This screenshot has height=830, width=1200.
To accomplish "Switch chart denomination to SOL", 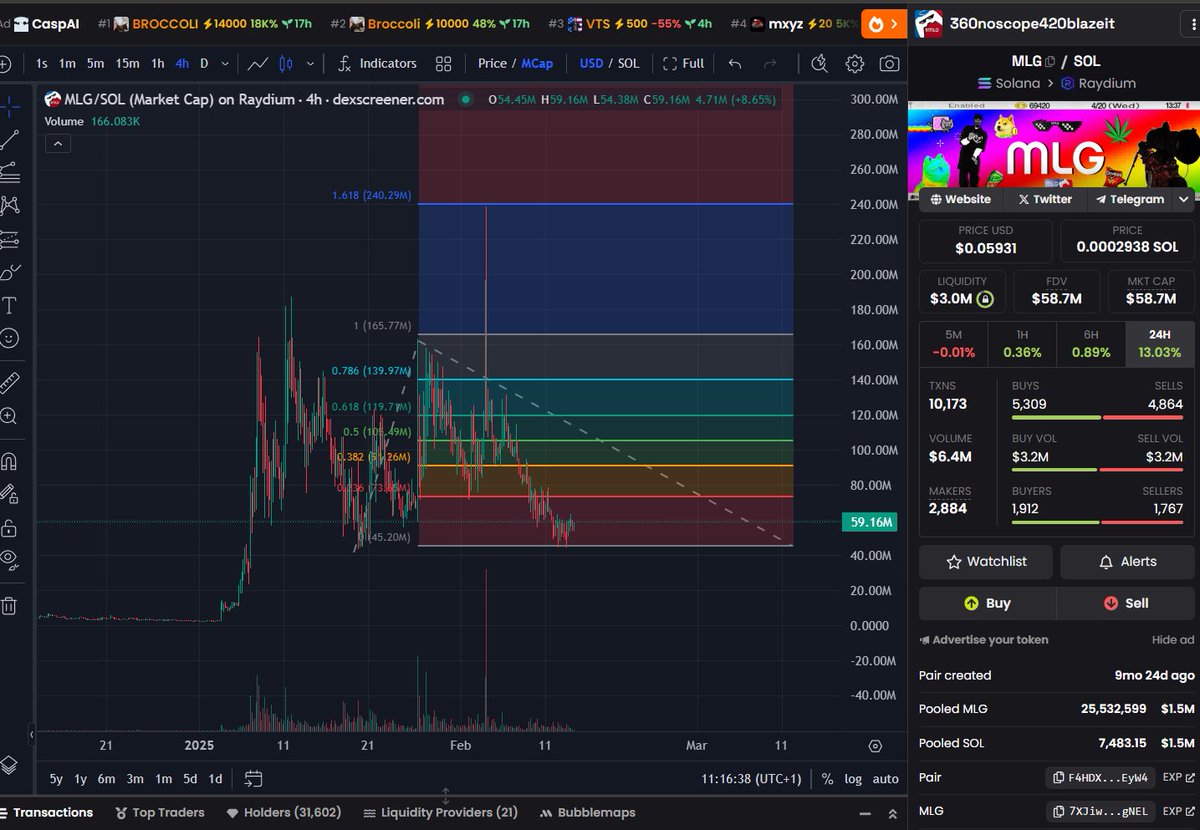I will pos(628,63).
